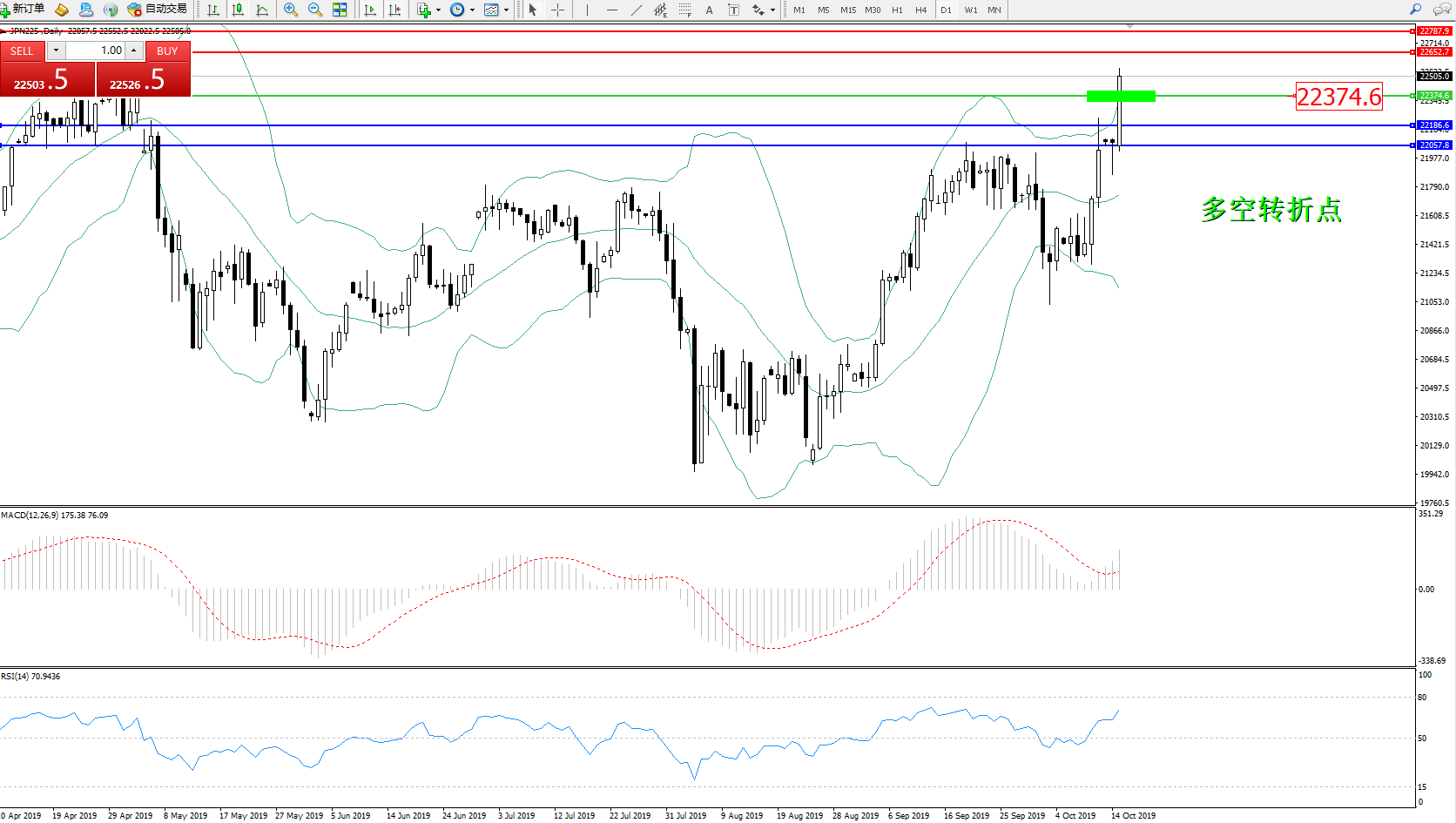Select the Crosshair cursor tool
The width and height of the screenshot is (1456, 823).
[558, 10]
